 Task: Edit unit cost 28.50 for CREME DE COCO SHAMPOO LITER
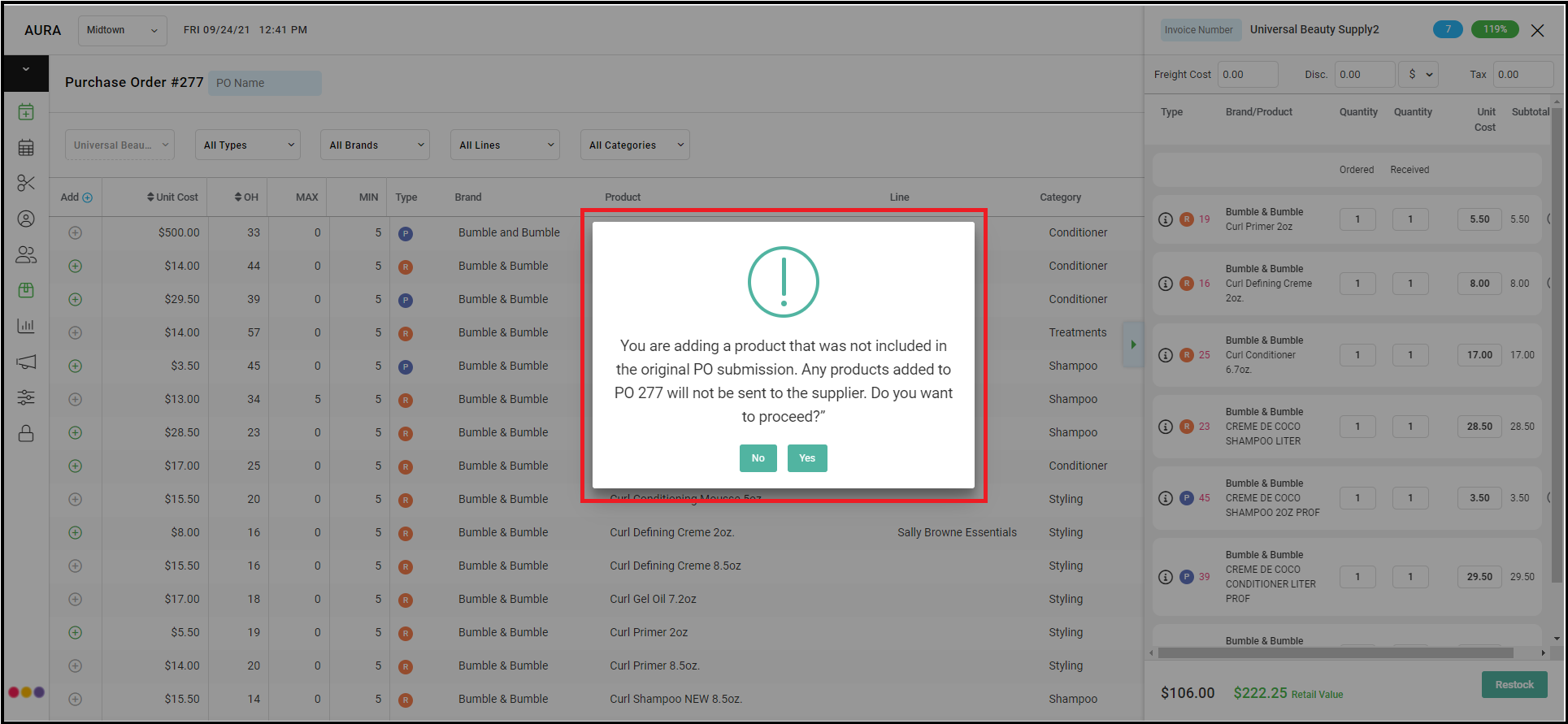click(1479, 427)
